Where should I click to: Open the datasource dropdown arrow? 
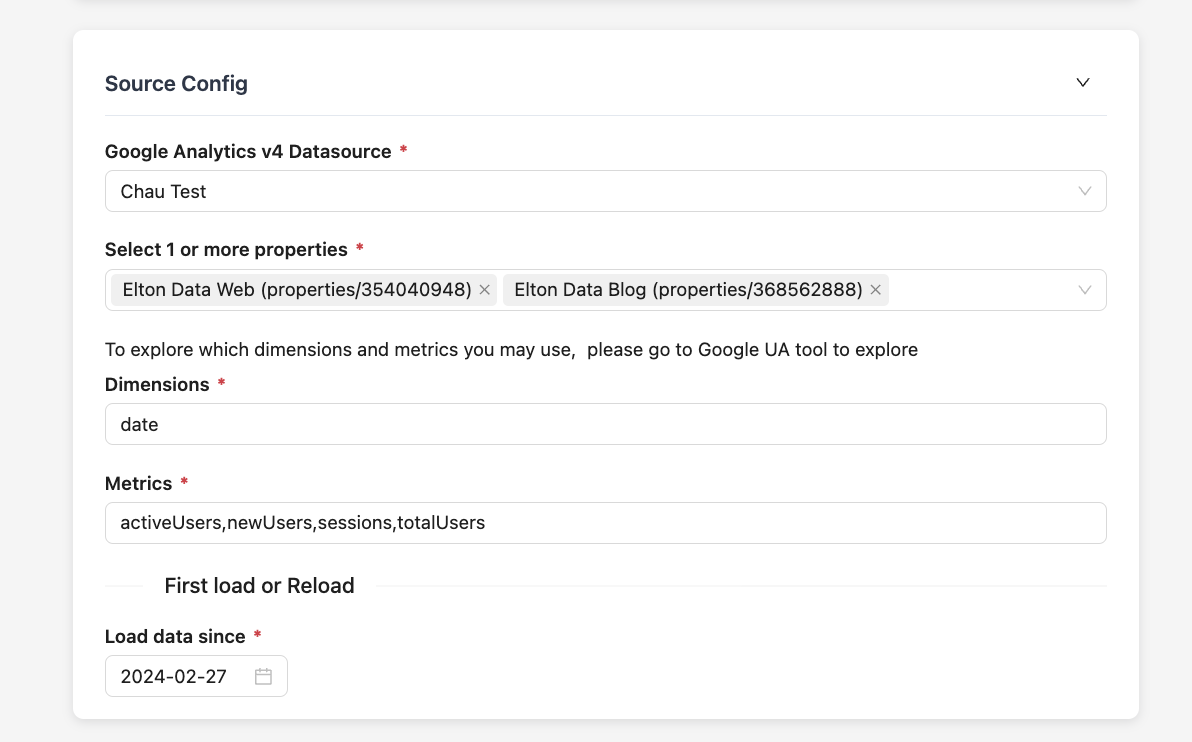[x=1084, y=191]
